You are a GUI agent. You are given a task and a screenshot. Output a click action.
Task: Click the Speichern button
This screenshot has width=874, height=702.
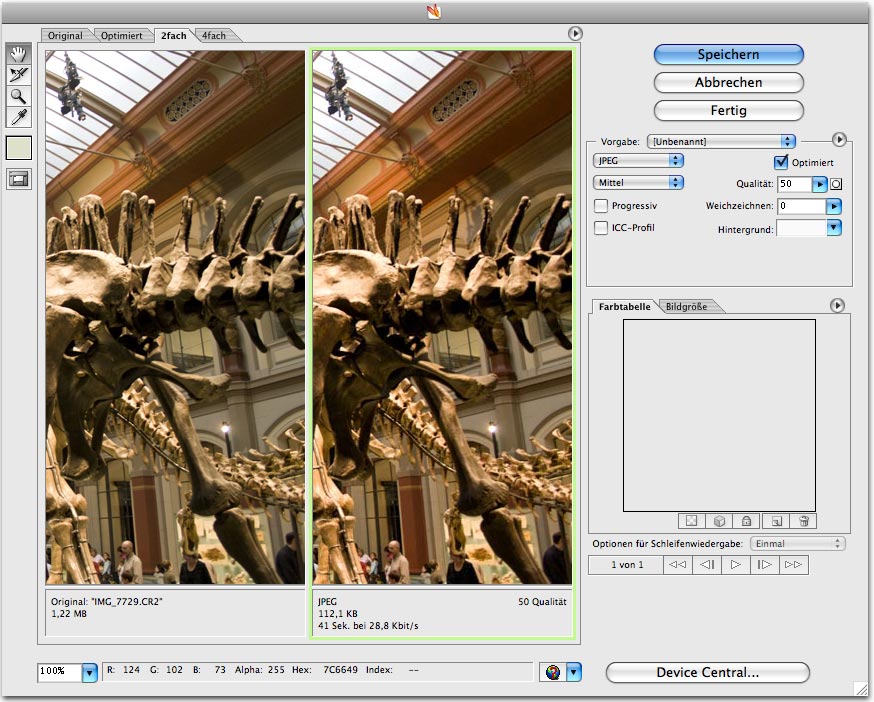click(x=728, y=55)
